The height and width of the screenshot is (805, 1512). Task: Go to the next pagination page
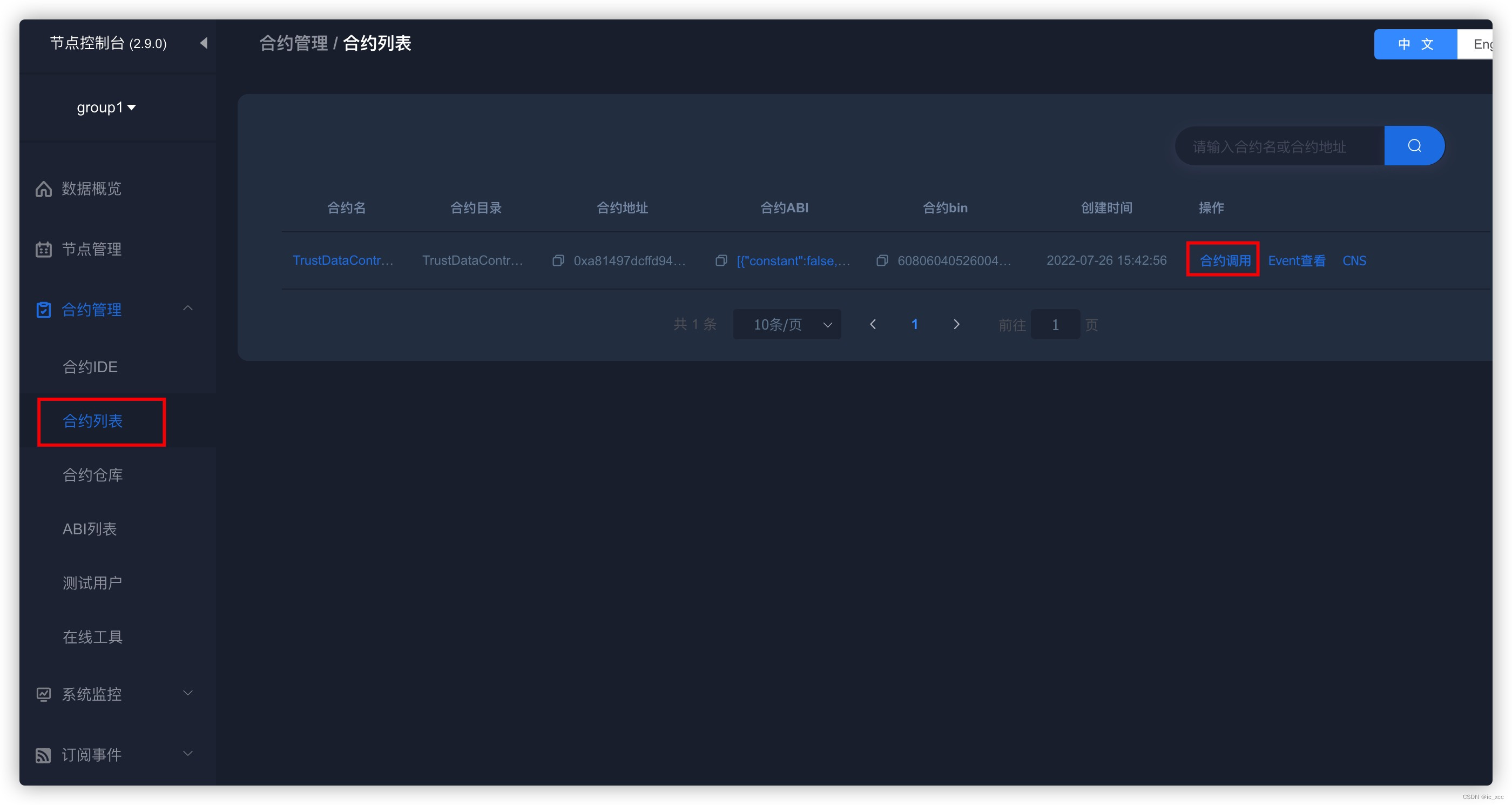tap(956, 325)
